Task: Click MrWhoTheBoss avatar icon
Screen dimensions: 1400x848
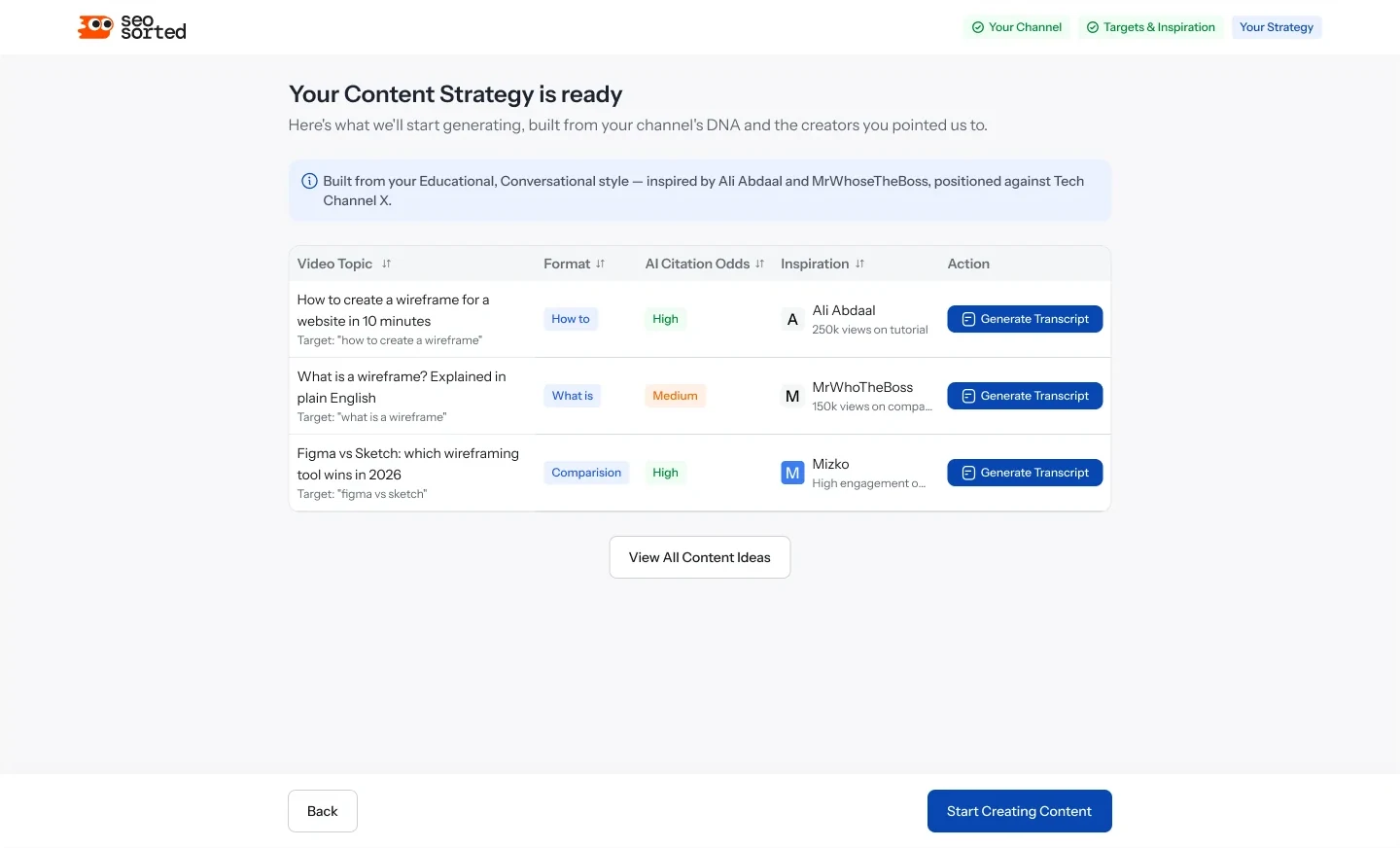Action: coord(792,396)
